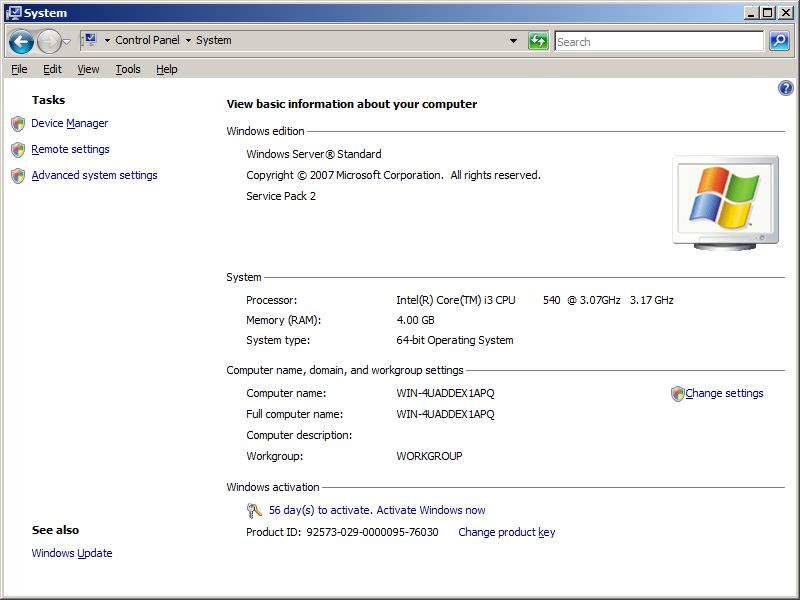This screenshot has height=600, width=800.
Task: Click the System window title bar icon
Action: (14, 13)
